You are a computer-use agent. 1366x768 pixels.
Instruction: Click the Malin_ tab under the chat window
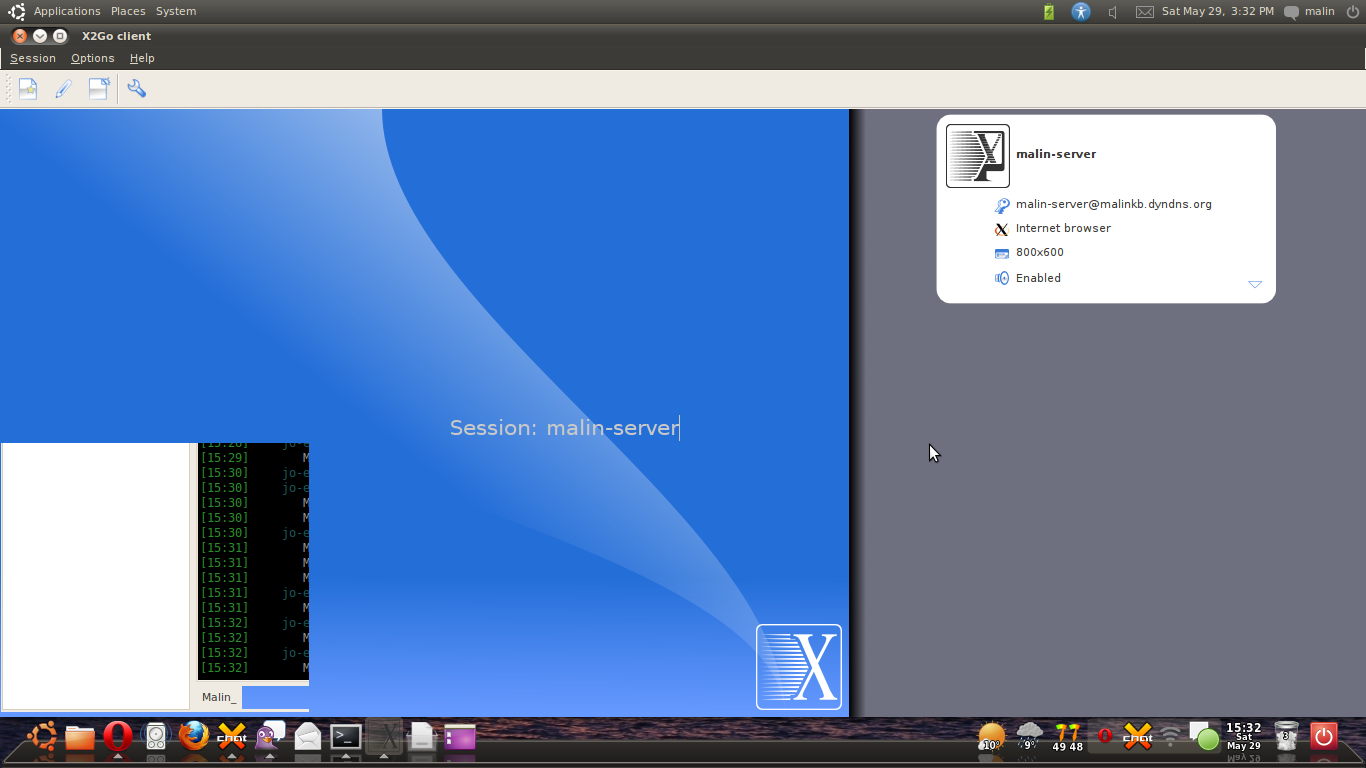219,697
